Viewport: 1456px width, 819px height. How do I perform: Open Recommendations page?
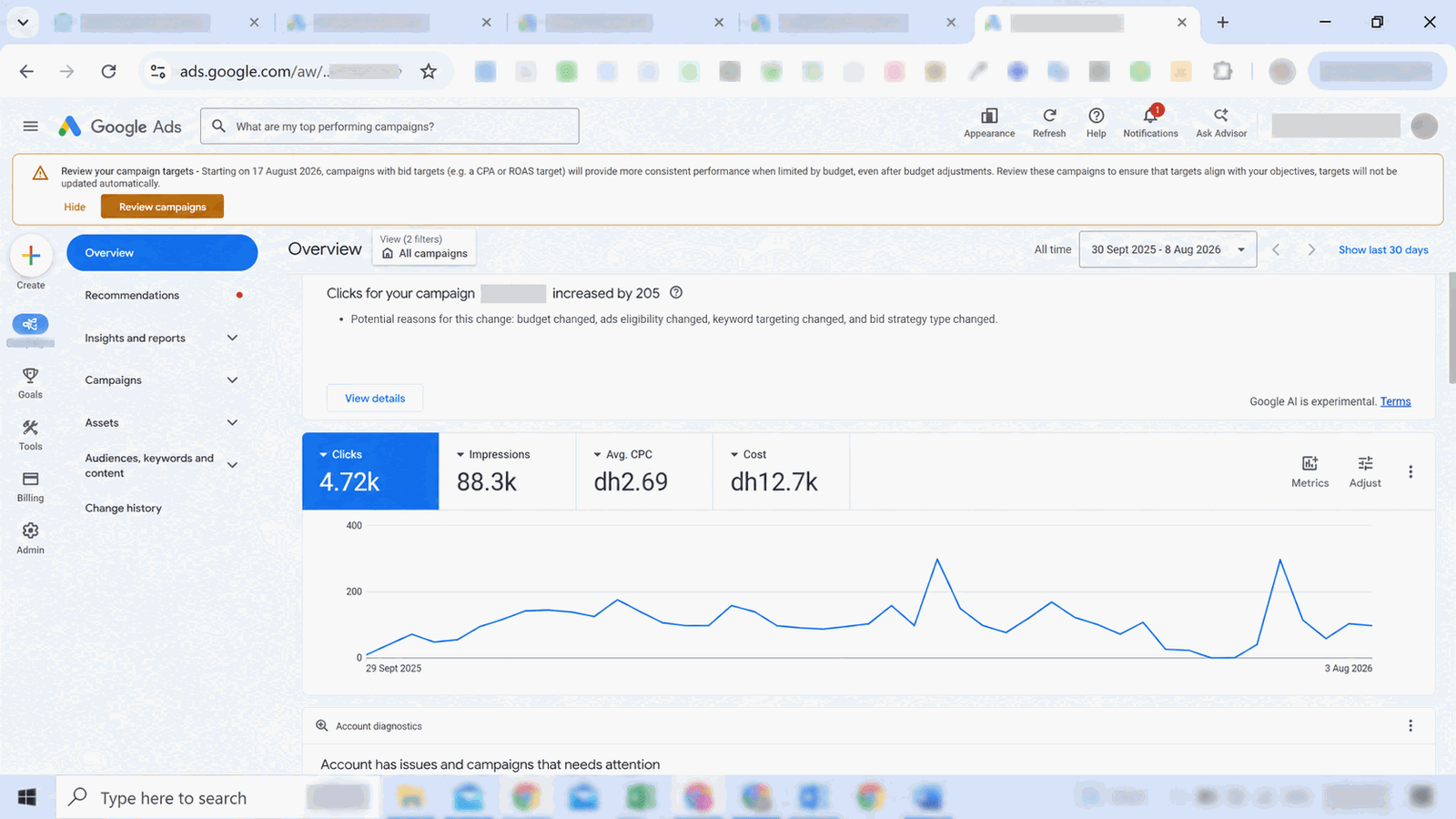[x=132, y=295]
